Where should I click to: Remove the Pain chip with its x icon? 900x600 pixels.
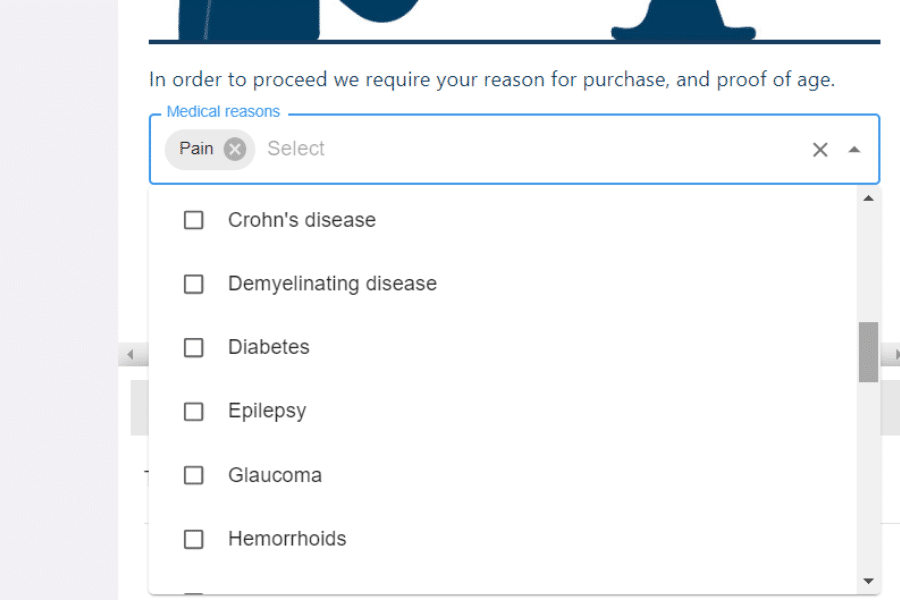point(234,149)
